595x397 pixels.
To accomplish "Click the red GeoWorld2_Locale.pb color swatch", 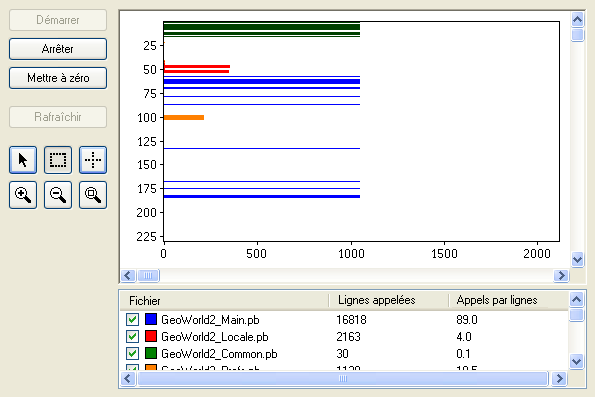I will (x=151, y=336).
